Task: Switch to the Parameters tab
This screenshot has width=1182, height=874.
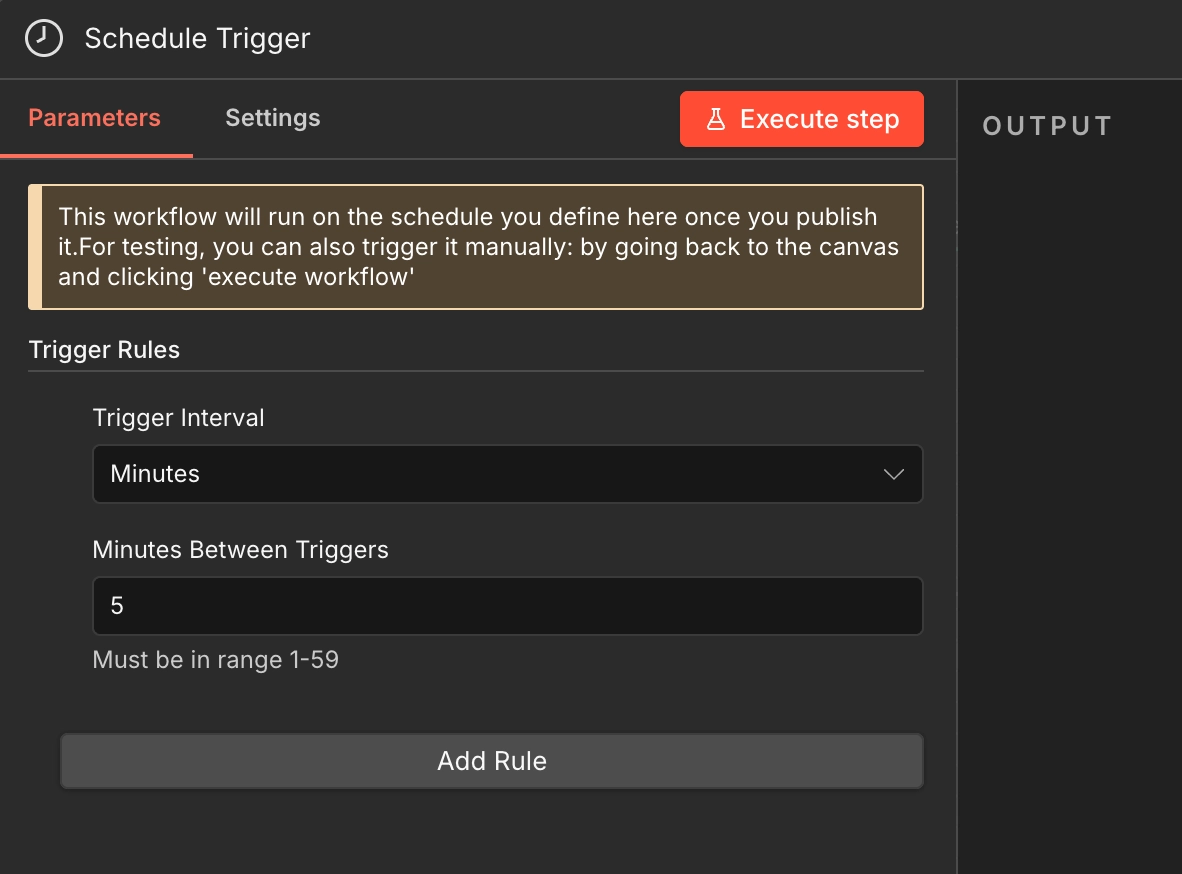Action: tap(94, 118)
